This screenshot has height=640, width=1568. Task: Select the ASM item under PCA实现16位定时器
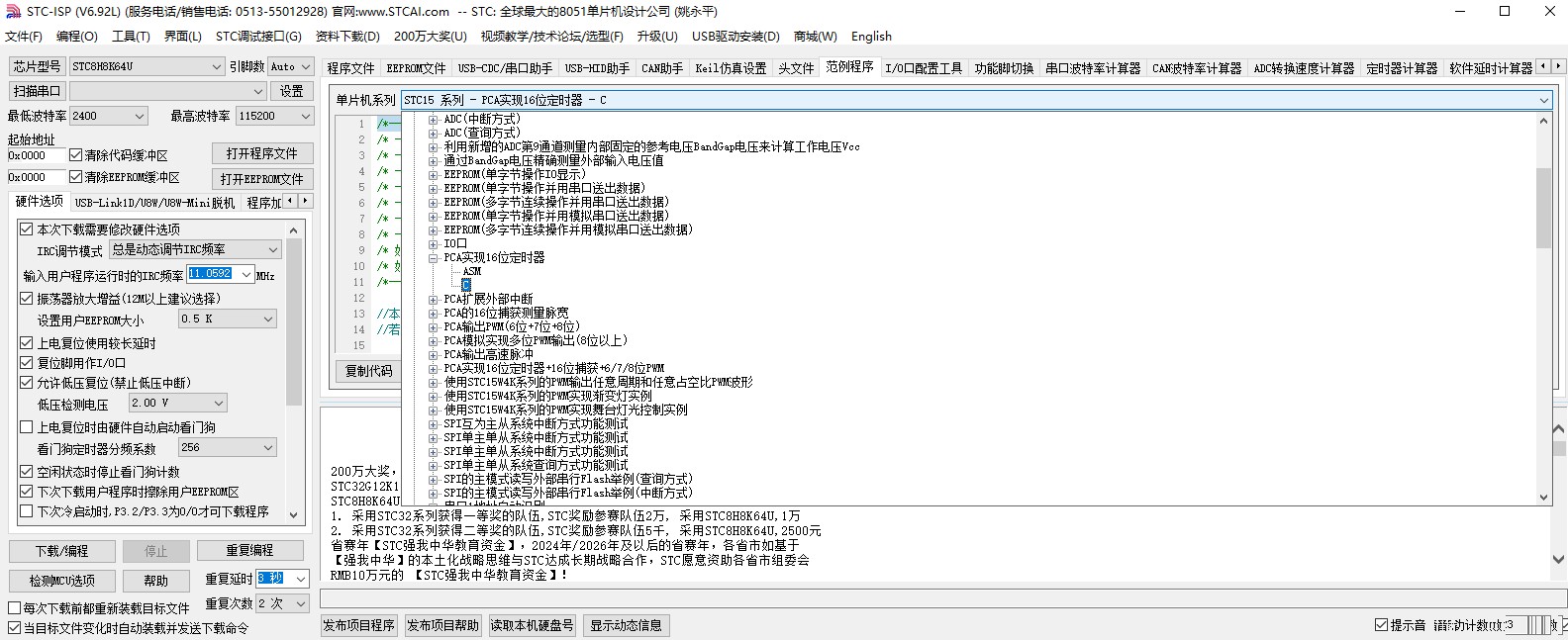[x=472, y=271]
